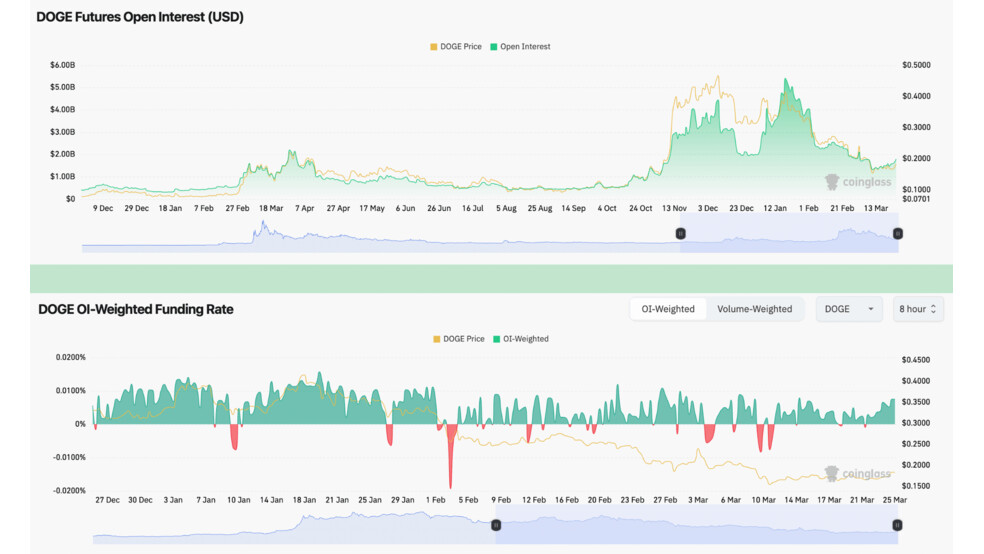Toggle Open Interest legend series
The height and width of the screenshot is (554, 984).
520,46
